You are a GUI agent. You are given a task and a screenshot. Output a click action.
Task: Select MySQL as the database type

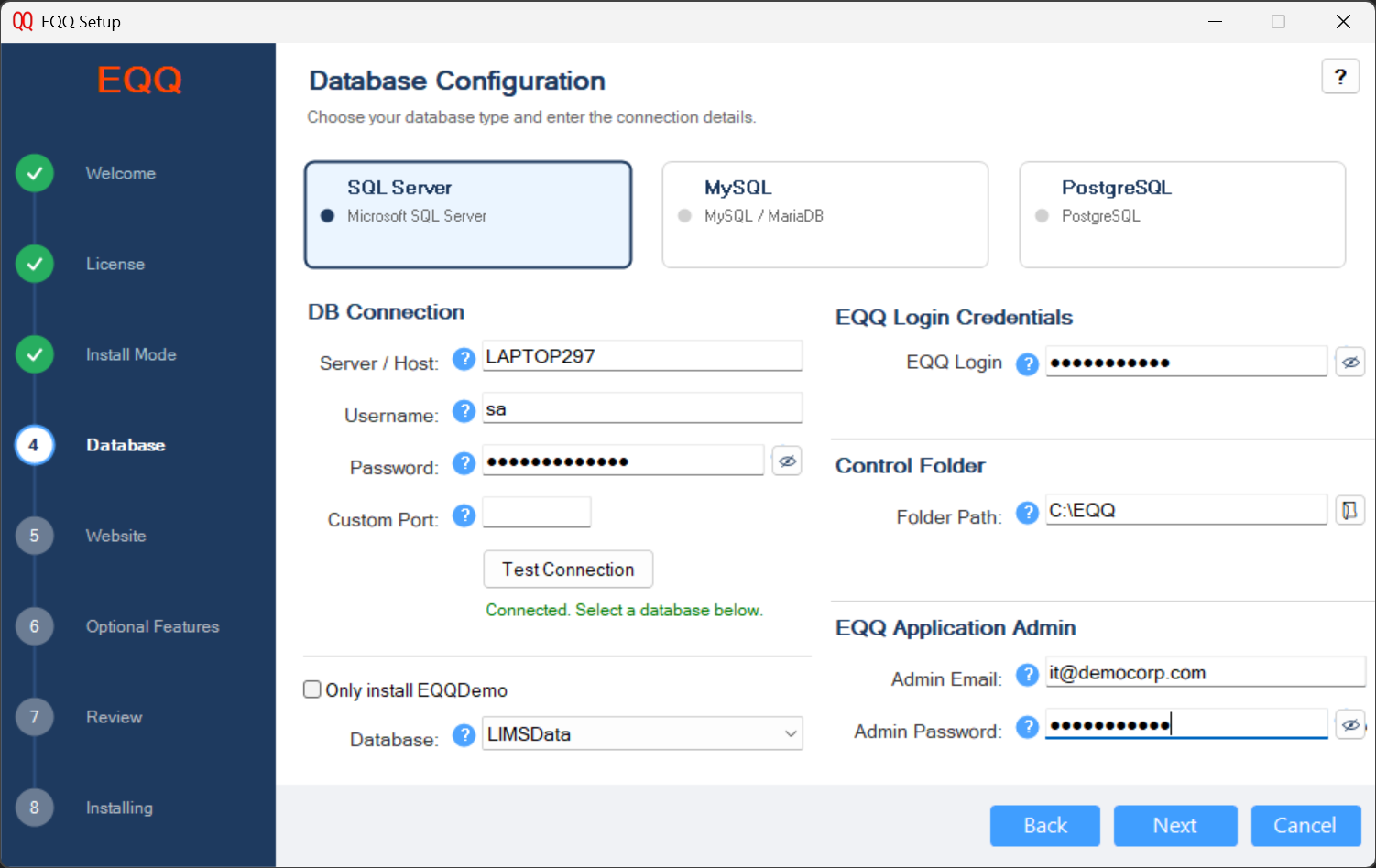(x=824, y=214)
